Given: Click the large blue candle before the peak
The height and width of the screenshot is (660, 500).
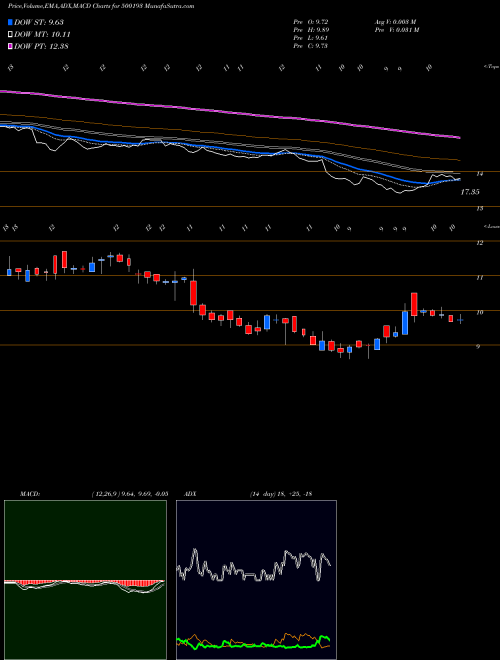Looking at the screenshot, I should [x=405, y=323].
